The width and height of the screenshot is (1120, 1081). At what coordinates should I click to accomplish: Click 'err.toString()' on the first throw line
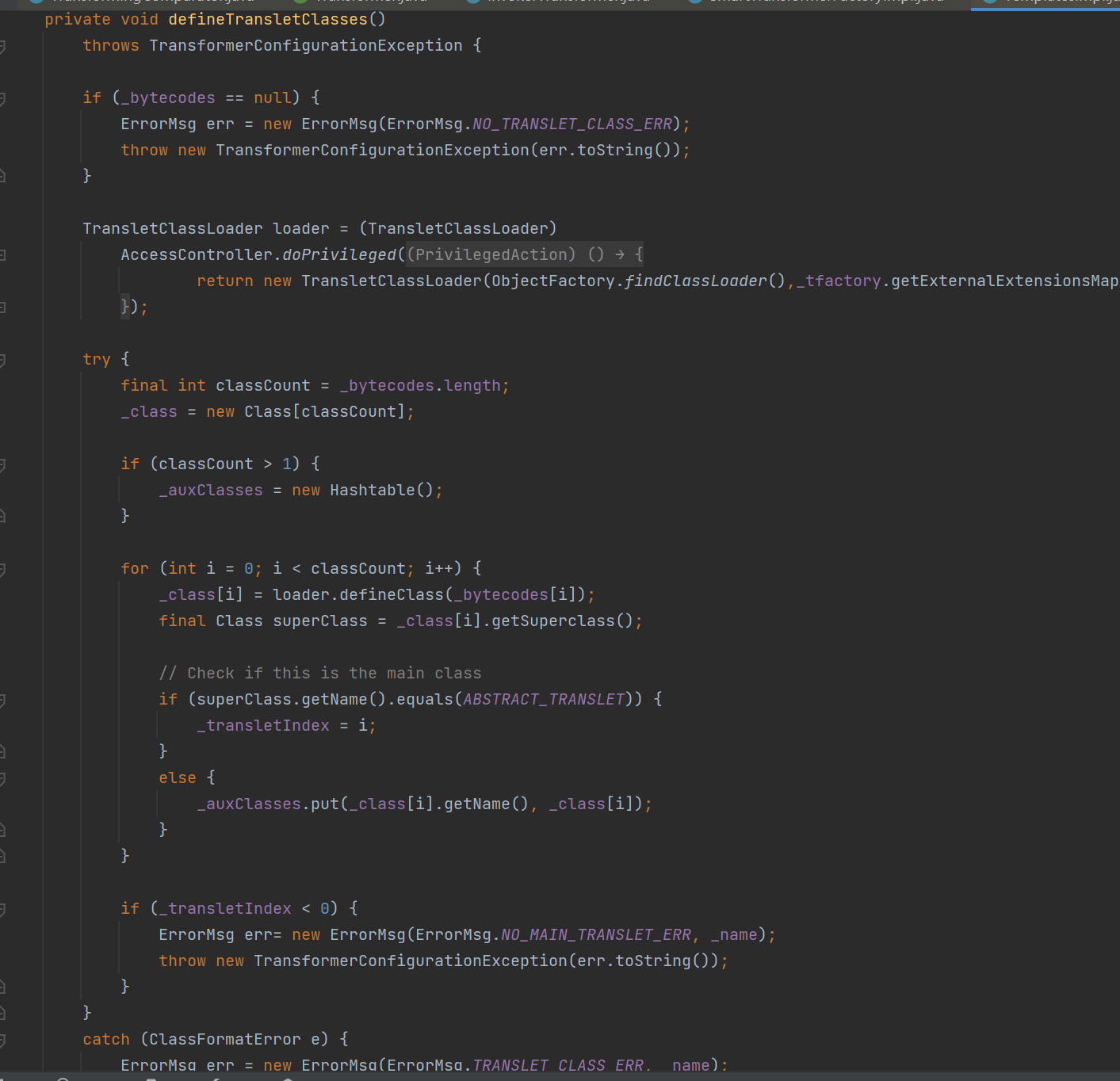(x=606, y=150)
